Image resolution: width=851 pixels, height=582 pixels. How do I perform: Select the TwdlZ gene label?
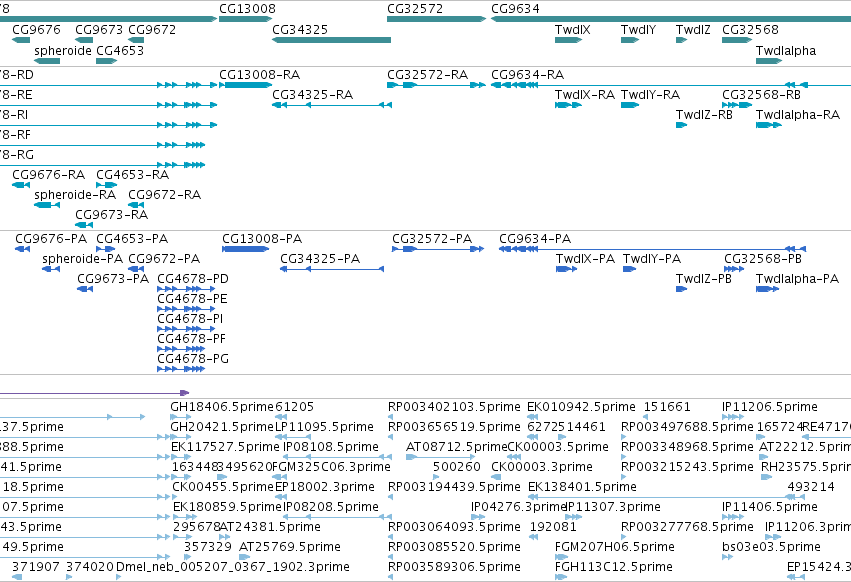pos(693,29)
